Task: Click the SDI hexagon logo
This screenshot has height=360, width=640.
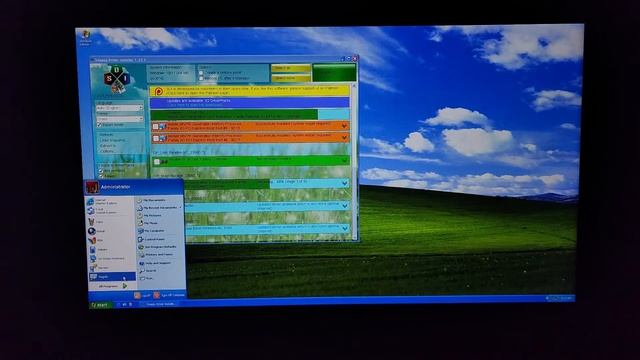Action: coord(117,79)
